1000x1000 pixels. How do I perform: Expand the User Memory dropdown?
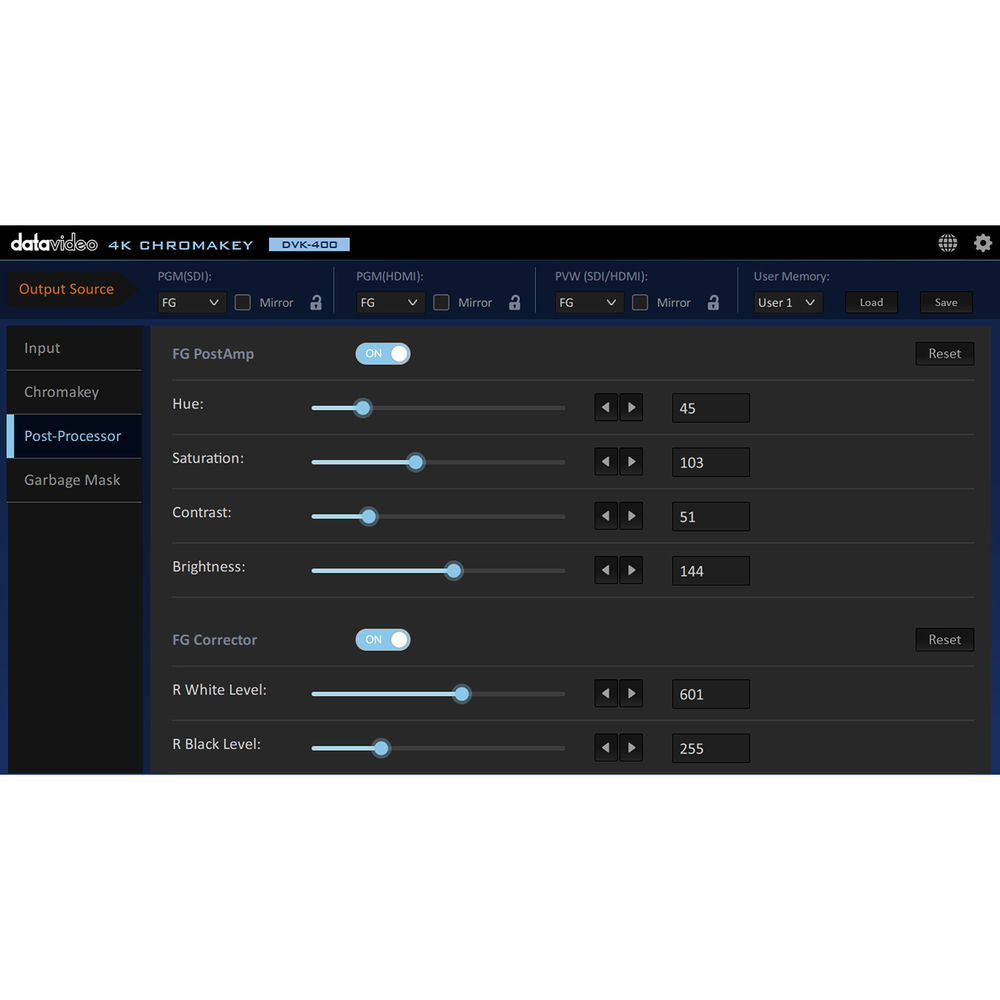click(788, 302)
